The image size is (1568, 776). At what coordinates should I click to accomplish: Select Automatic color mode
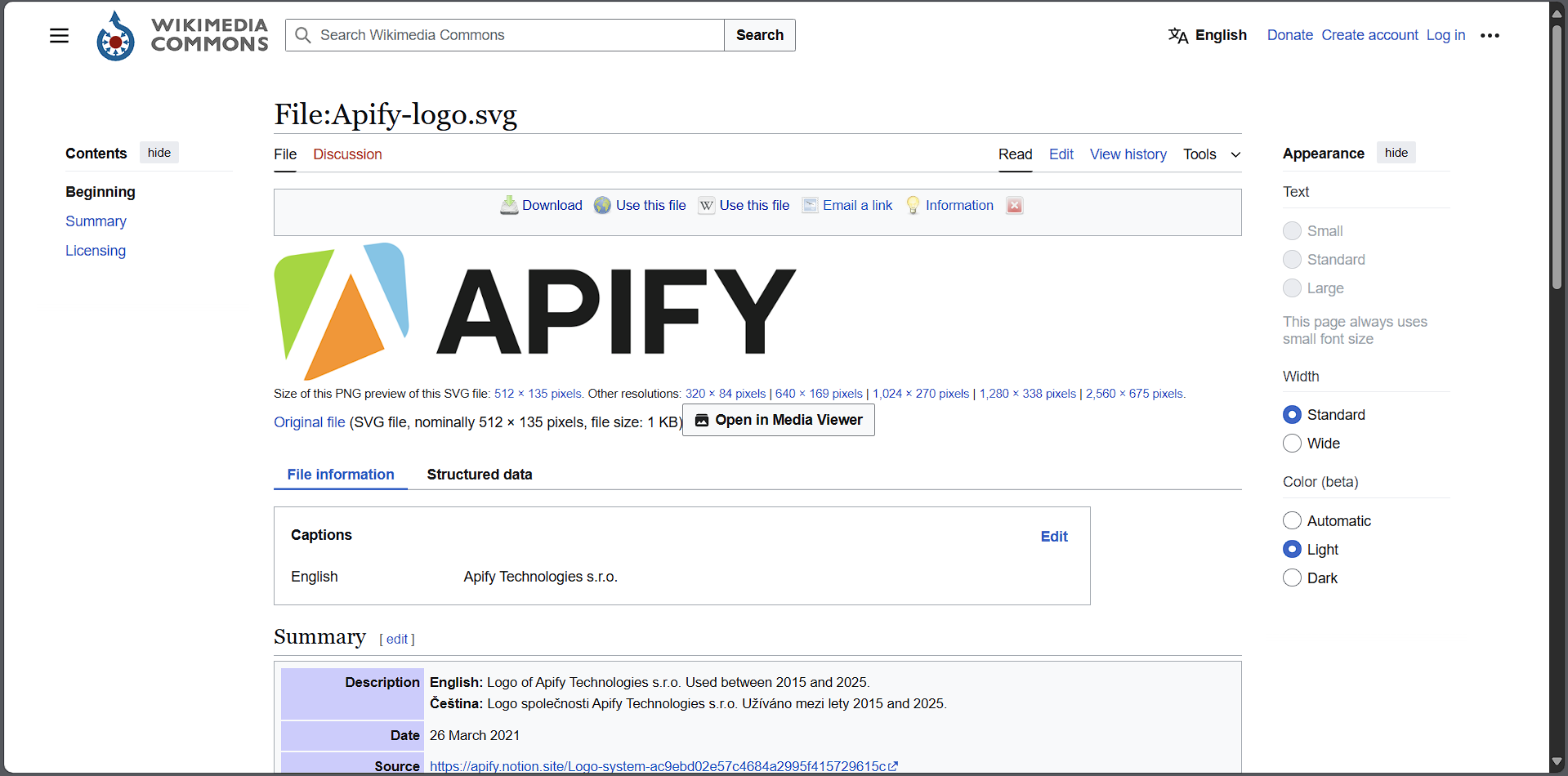(1292, 521)
